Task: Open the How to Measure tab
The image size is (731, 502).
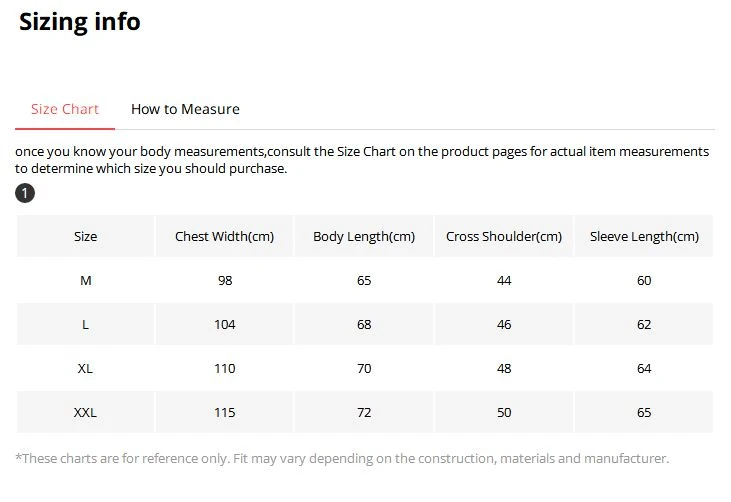Action: click(x=185, y=109)
